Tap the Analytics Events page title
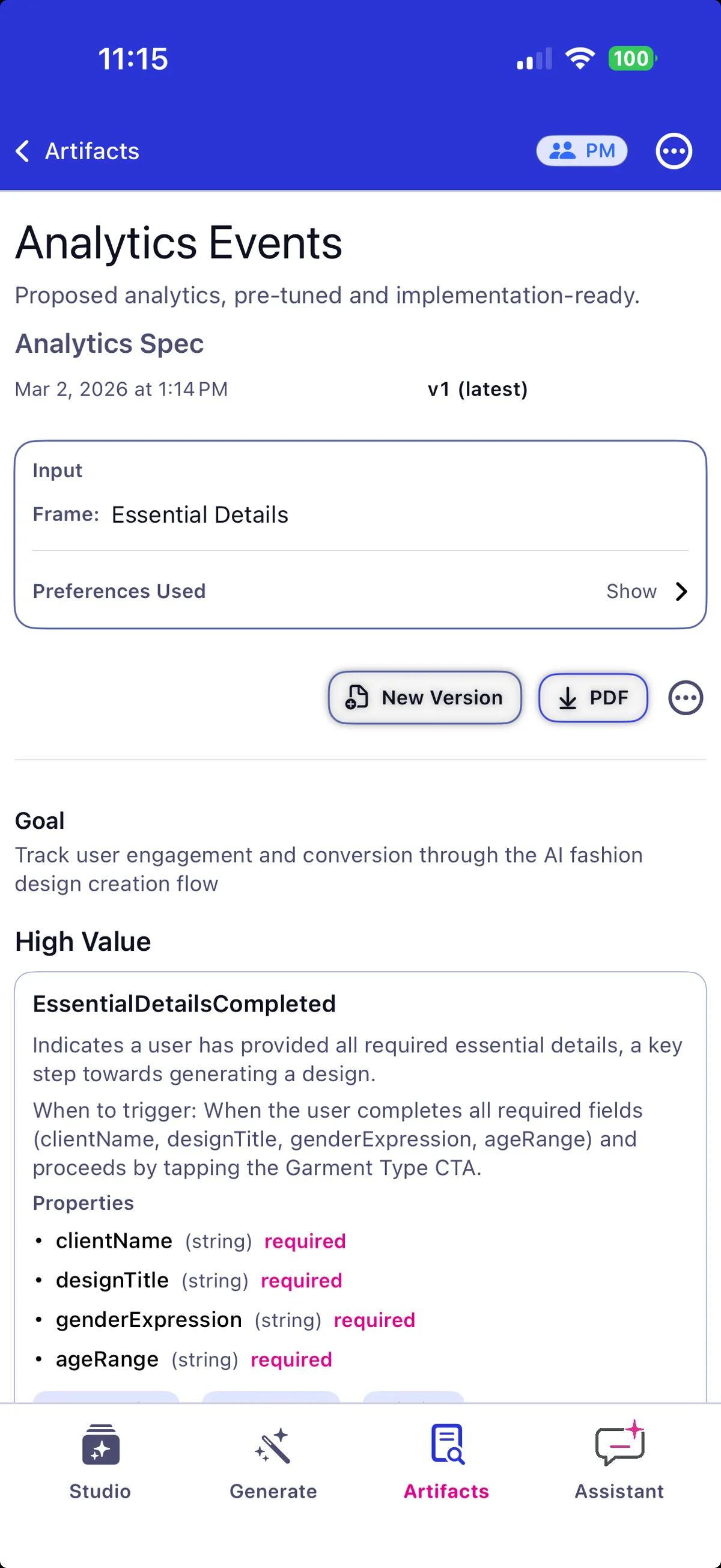 (179, 243)
